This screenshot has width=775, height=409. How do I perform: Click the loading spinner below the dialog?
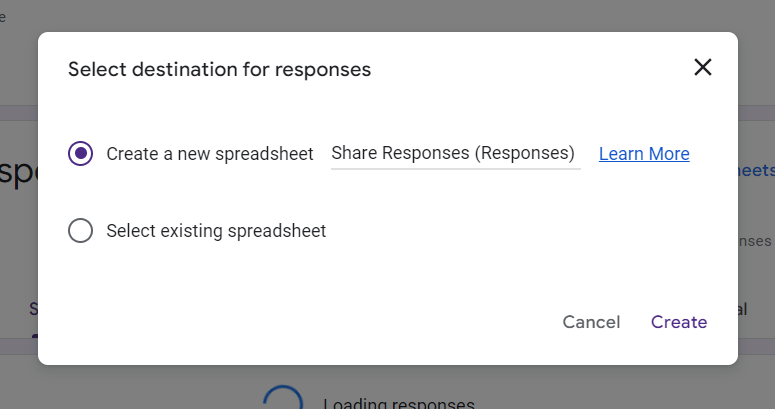(282, 400)
